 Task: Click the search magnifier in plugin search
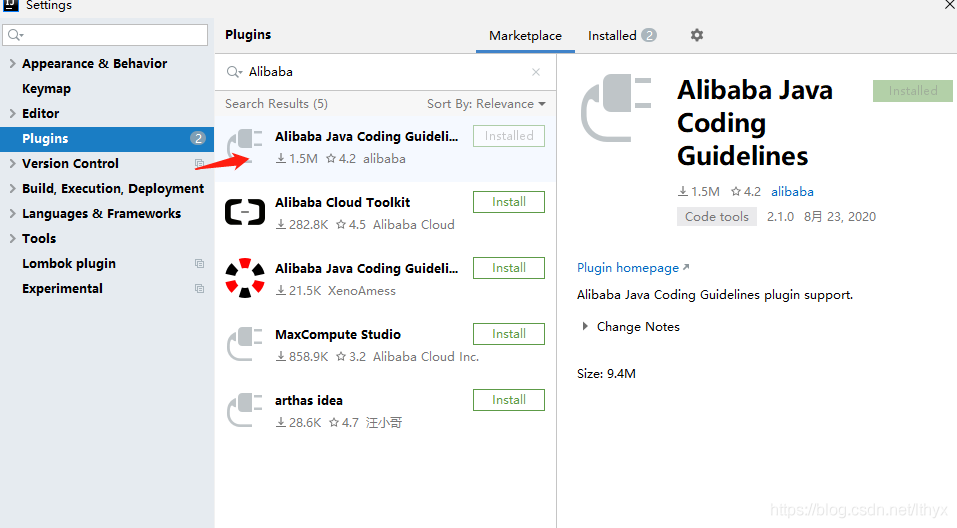tap(234, 72)
